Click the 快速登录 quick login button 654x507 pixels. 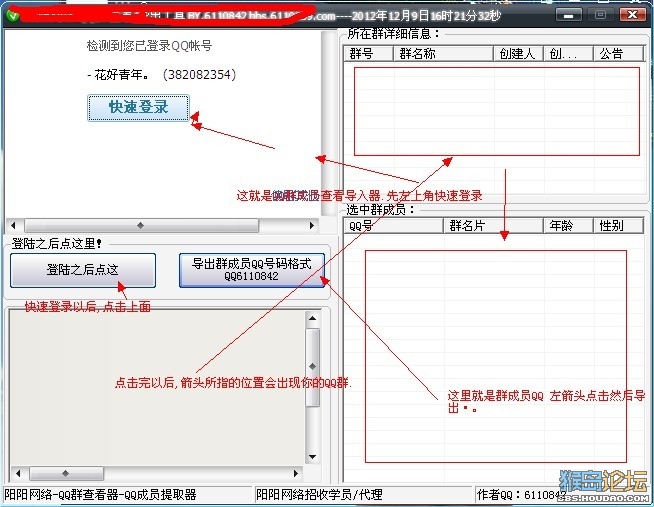[x=138, y=108]
